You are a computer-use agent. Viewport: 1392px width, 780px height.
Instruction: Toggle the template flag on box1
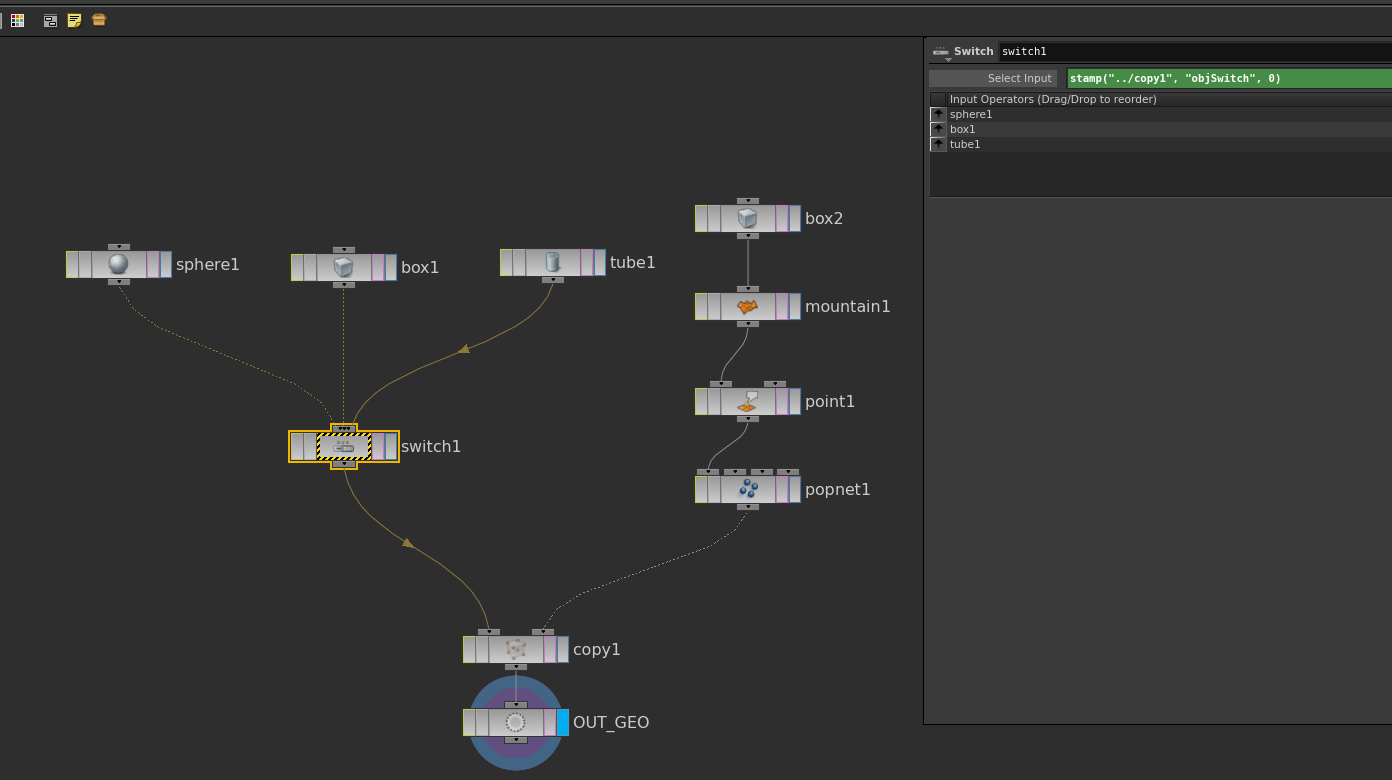click(378, 267)
